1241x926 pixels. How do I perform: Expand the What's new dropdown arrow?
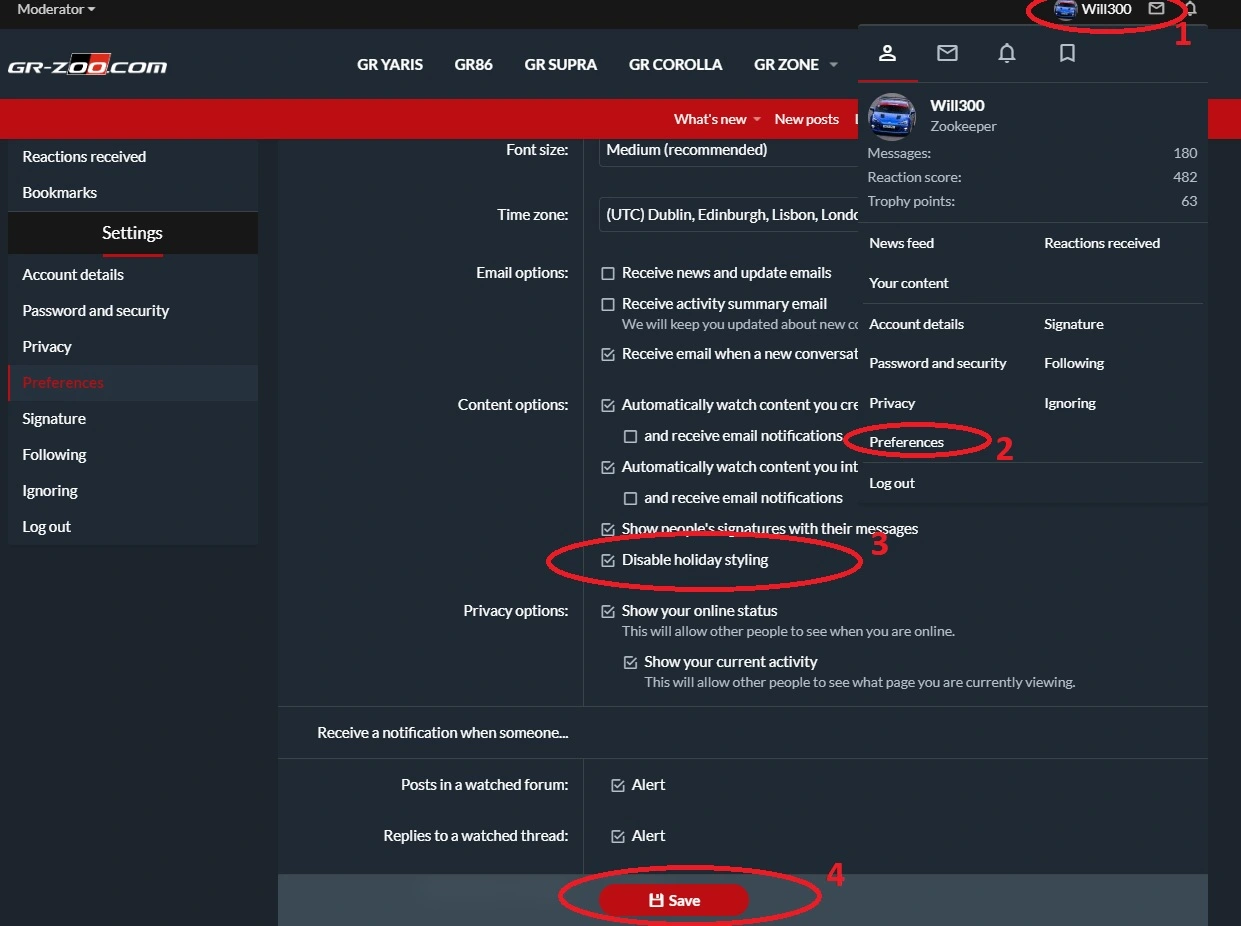[757, 120]
